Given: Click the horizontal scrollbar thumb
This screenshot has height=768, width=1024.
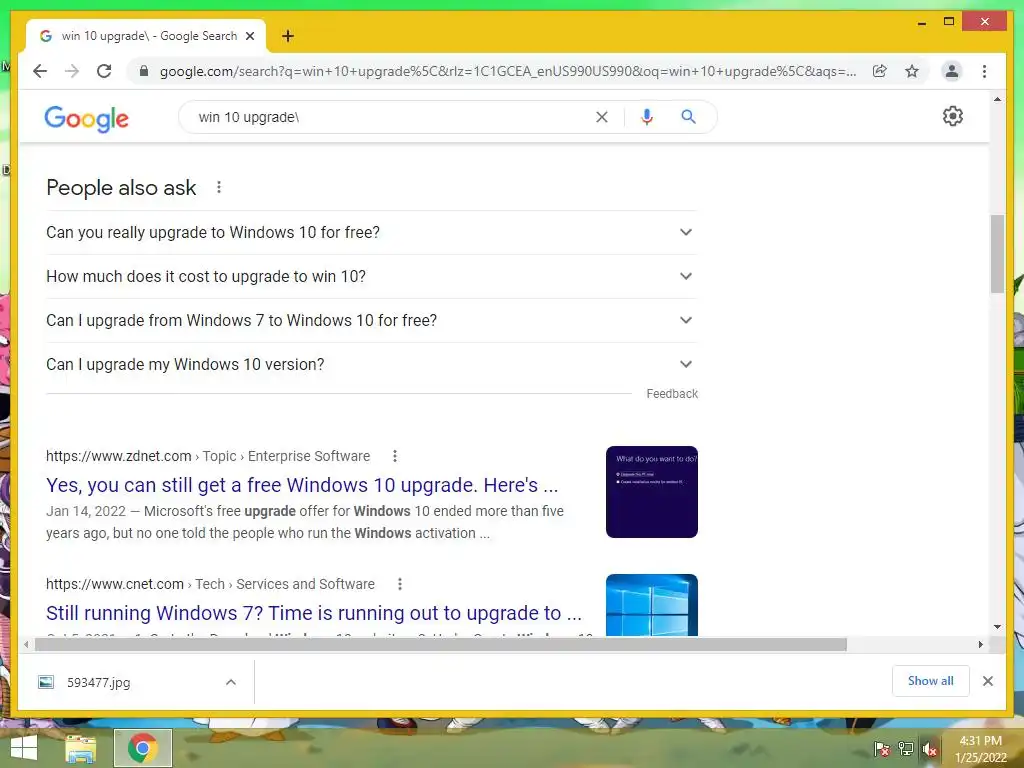Looking at the screenshot, I should pos(441,645).
